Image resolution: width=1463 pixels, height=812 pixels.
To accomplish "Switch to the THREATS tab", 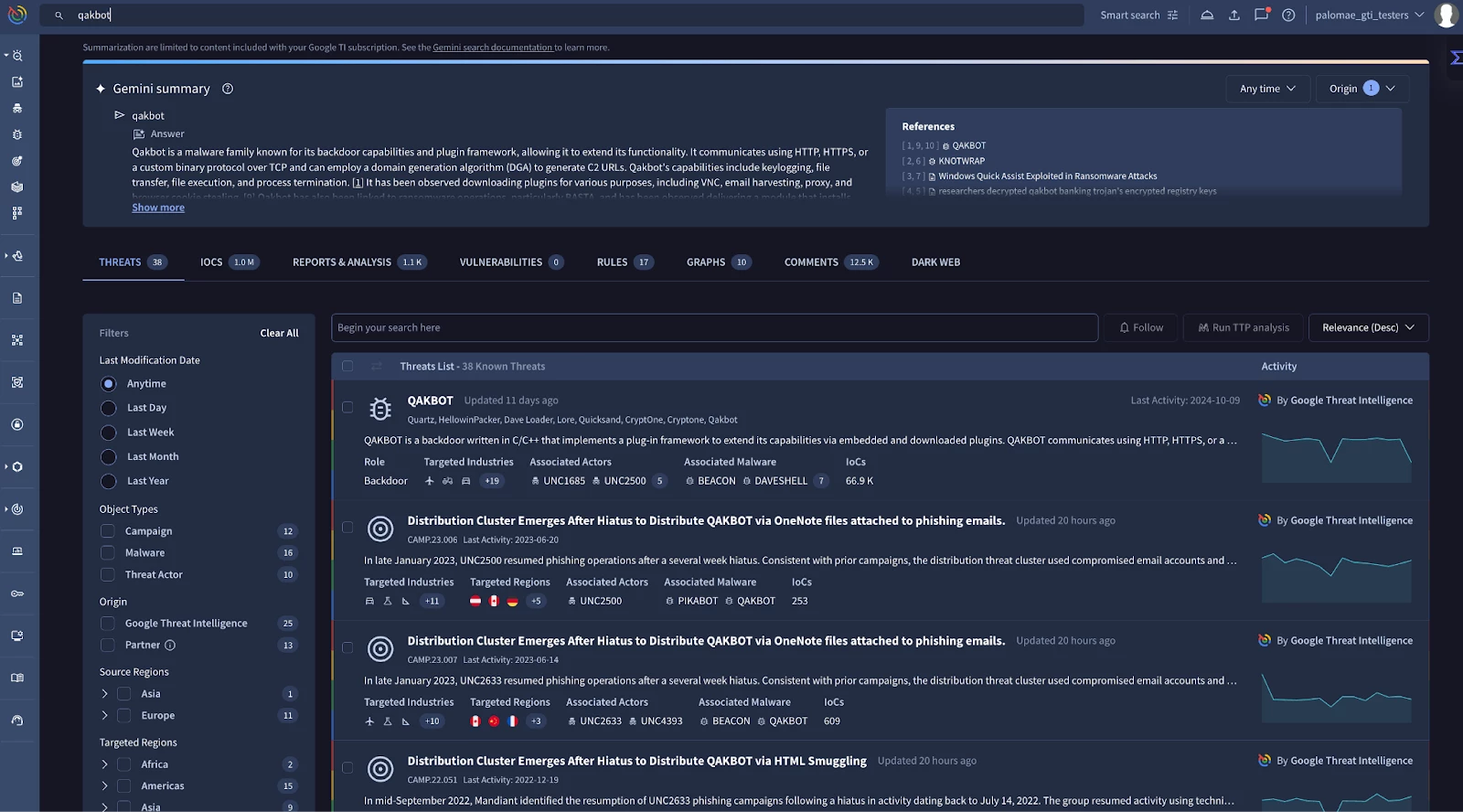I will pos(133,262).
